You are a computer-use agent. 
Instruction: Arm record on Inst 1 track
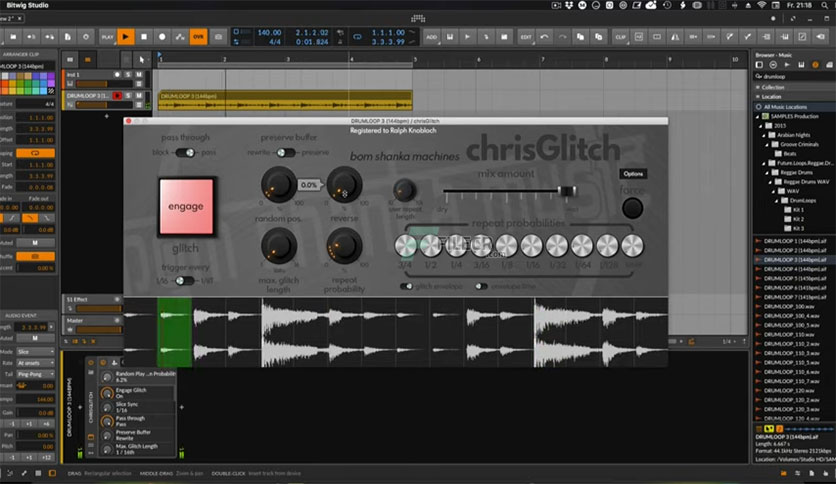coord(117,75)
